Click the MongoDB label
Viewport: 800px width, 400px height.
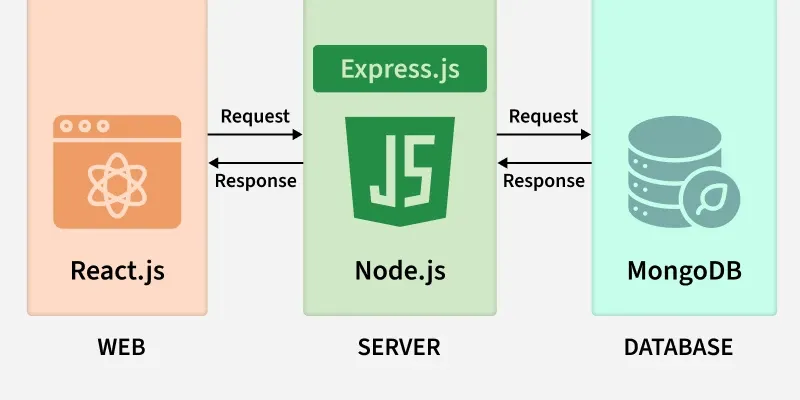684,271
